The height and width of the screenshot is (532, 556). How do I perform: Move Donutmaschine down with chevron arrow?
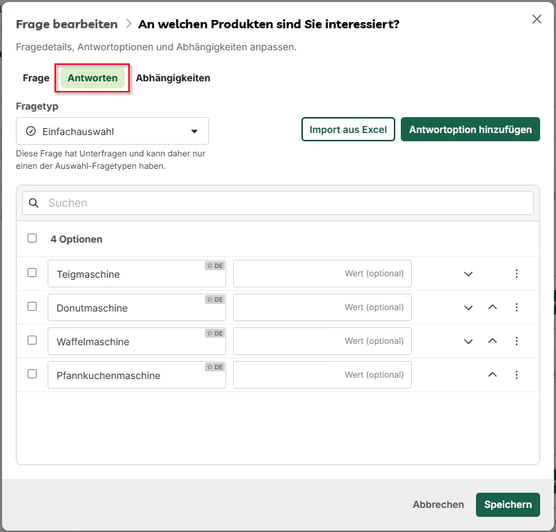[468, 307]
